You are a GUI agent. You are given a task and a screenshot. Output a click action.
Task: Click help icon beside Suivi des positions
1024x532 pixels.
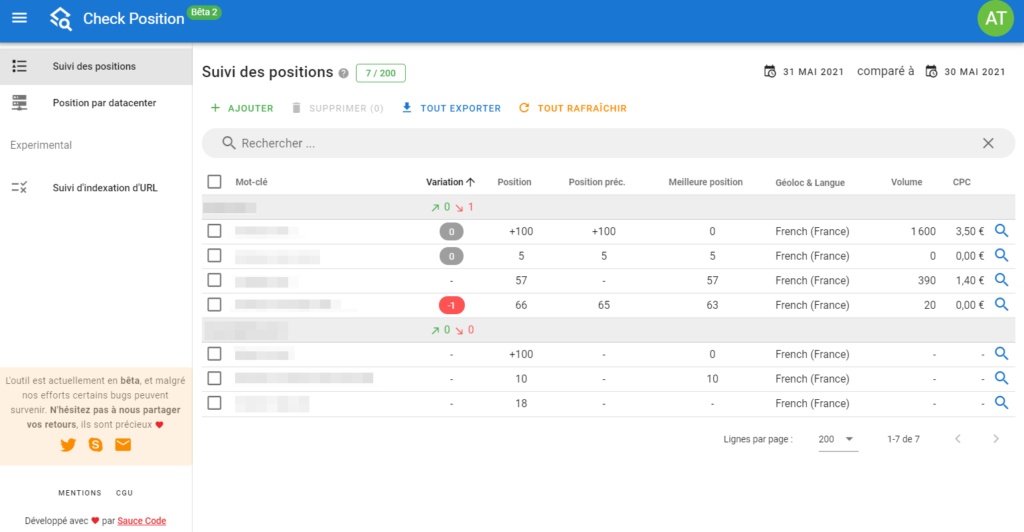(344, 73)
